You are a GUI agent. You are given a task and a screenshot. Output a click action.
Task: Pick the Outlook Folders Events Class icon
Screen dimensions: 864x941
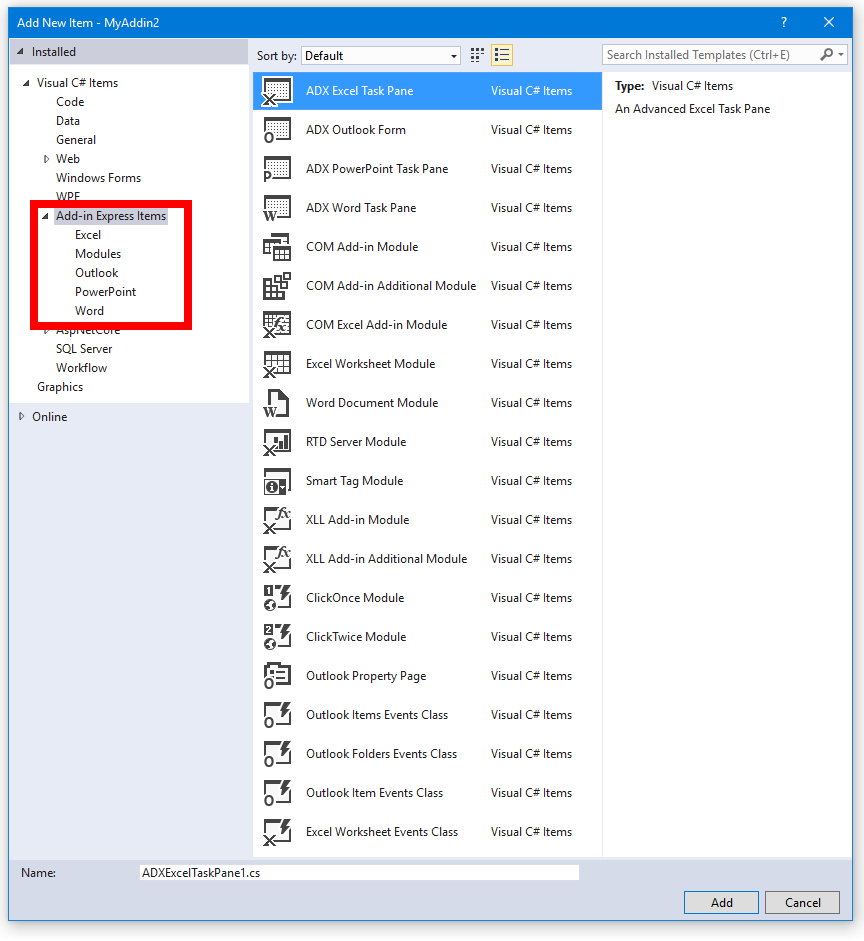click(x=277, y=754)
